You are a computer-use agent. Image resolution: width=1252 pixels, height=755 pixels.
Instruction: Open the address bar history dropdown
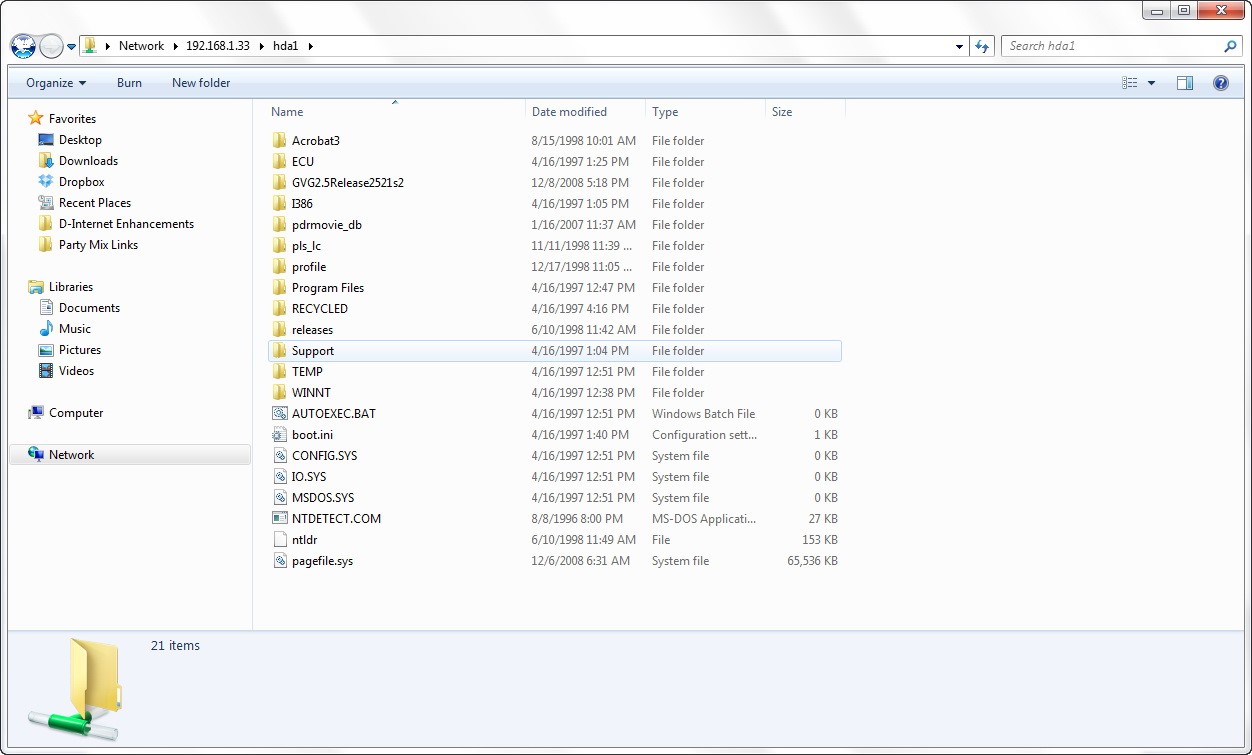point(959,46)
